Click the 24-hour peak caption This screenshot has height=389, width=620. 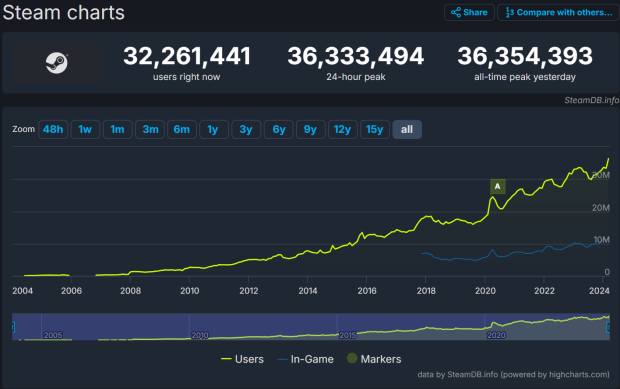[355, 77]
